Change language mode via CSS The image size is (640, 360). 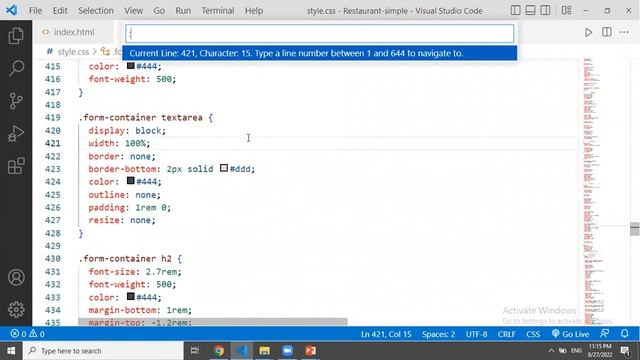click(533, 334)
